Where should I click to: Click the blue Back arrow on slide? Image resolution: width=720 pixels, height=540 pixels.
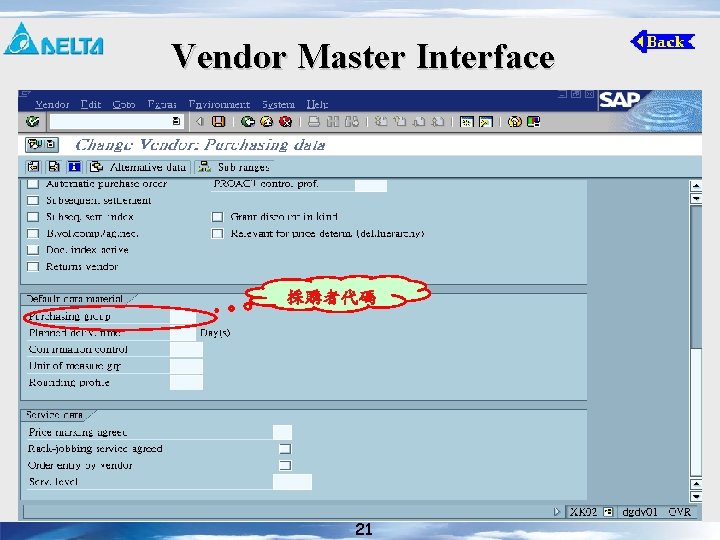[x=663, y=42]
